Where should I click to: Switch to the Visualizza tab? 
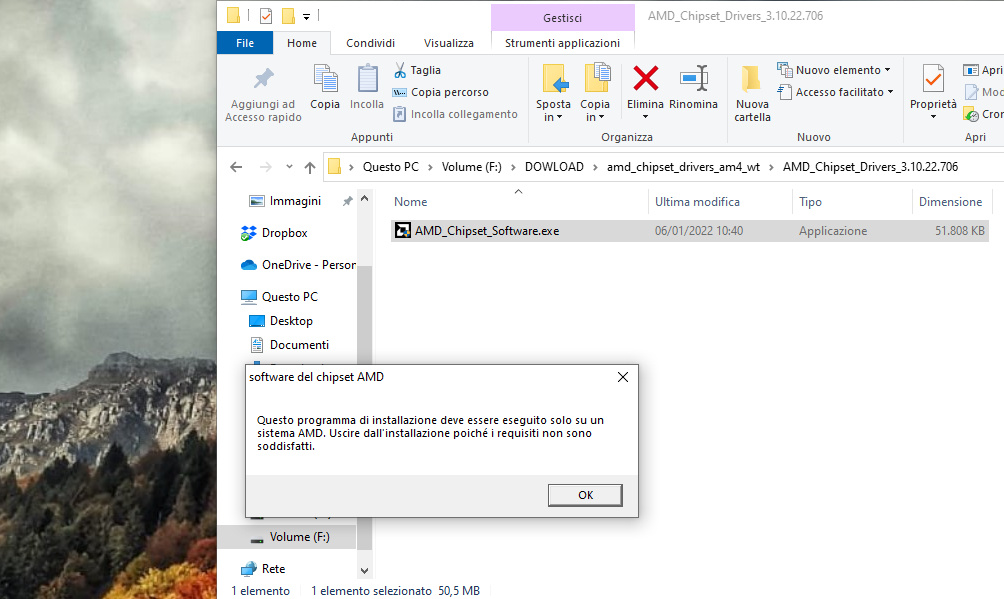[448, 43]
